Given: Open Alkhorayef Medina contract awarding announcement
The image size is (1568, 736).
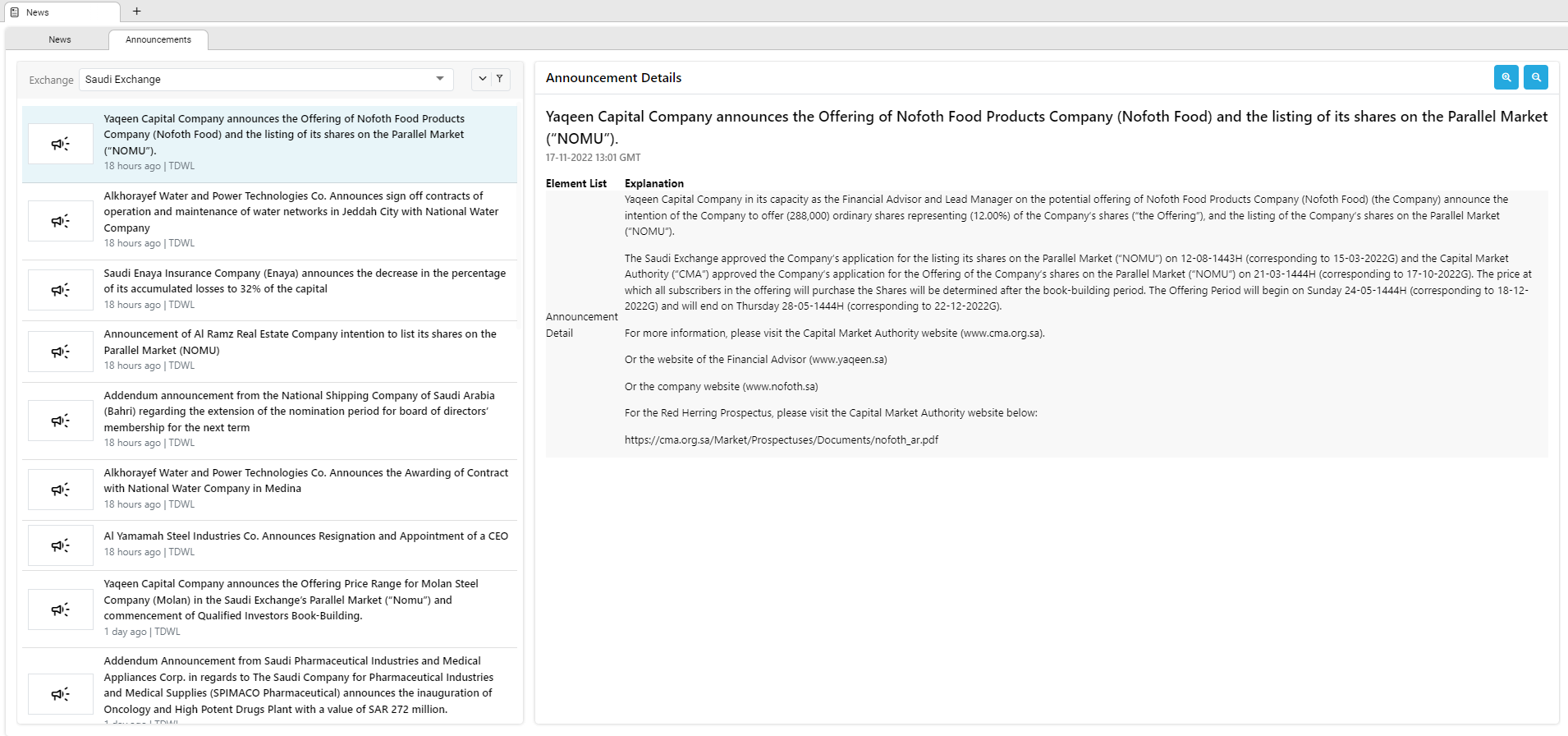Looking at the screenshot, I should (x=269, y=490).
